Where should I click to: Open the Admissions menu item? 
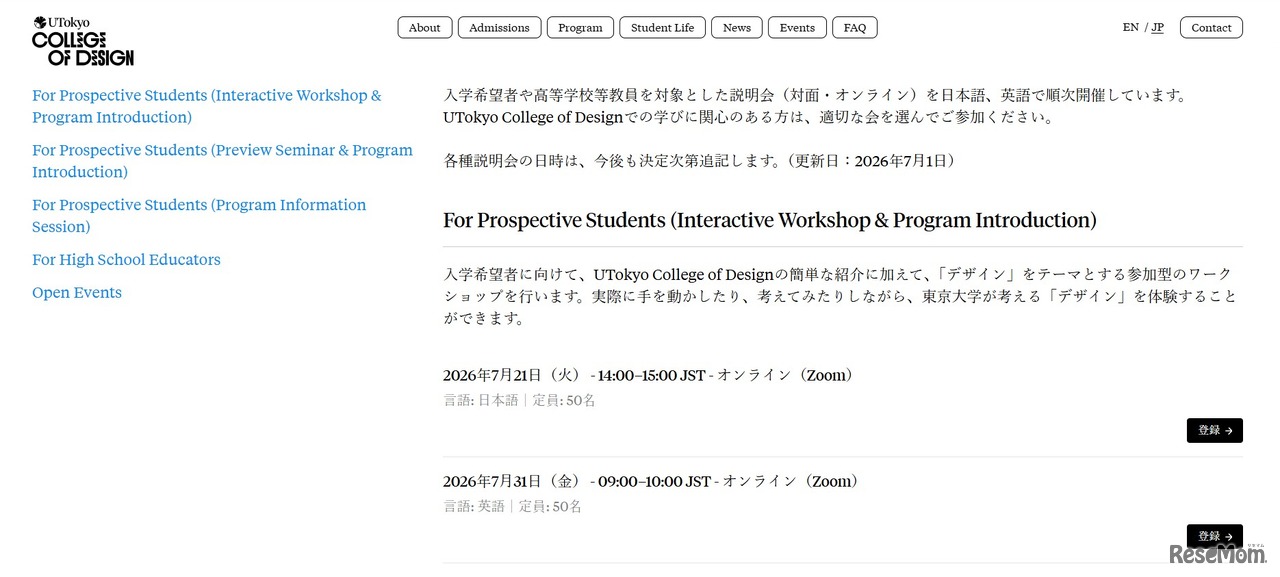click(499, 28)
